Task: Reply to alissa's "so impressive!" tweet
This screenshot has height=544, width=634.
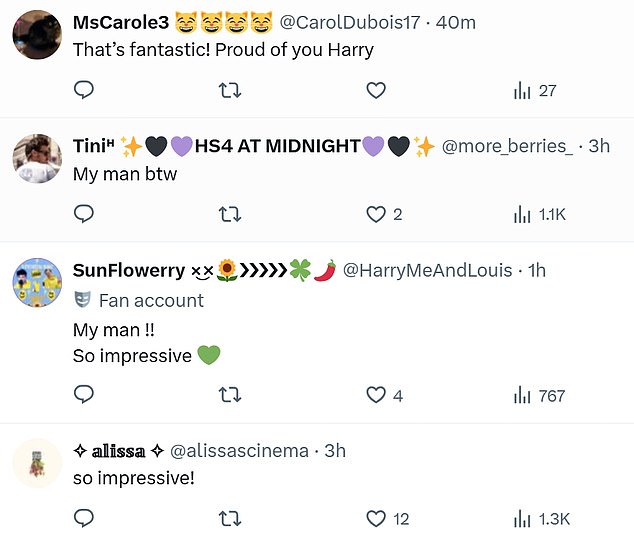Action: 84,518
